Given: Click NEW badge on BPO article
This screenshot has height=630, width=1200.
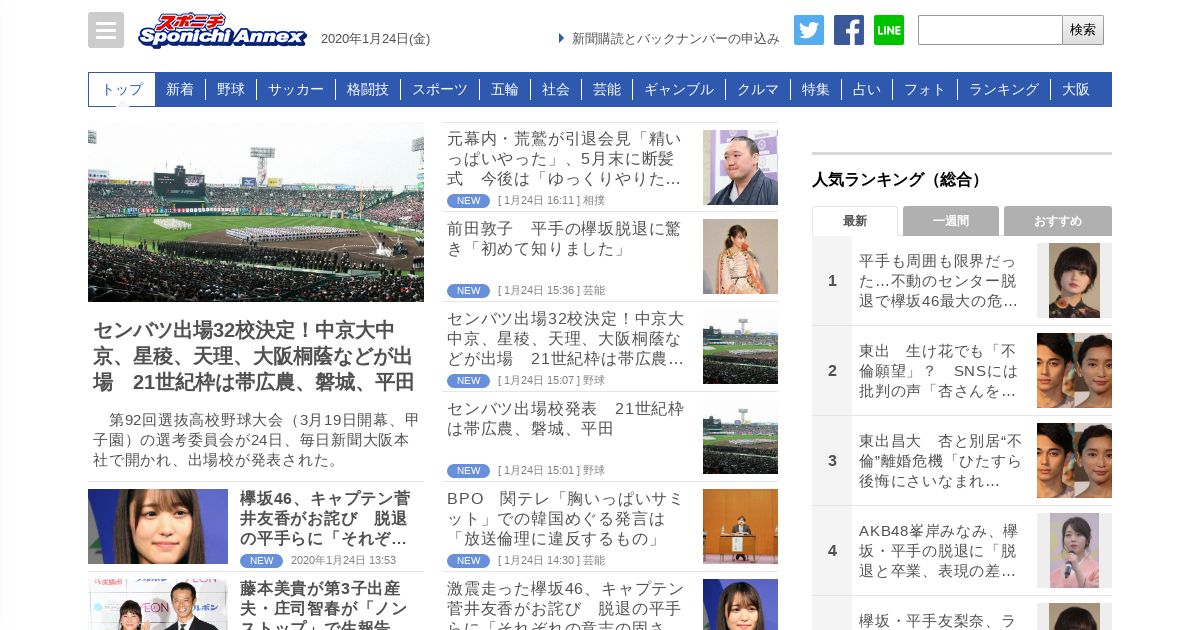Looking at the screenshot, I should pyautogui.click(x=468, y=560).
